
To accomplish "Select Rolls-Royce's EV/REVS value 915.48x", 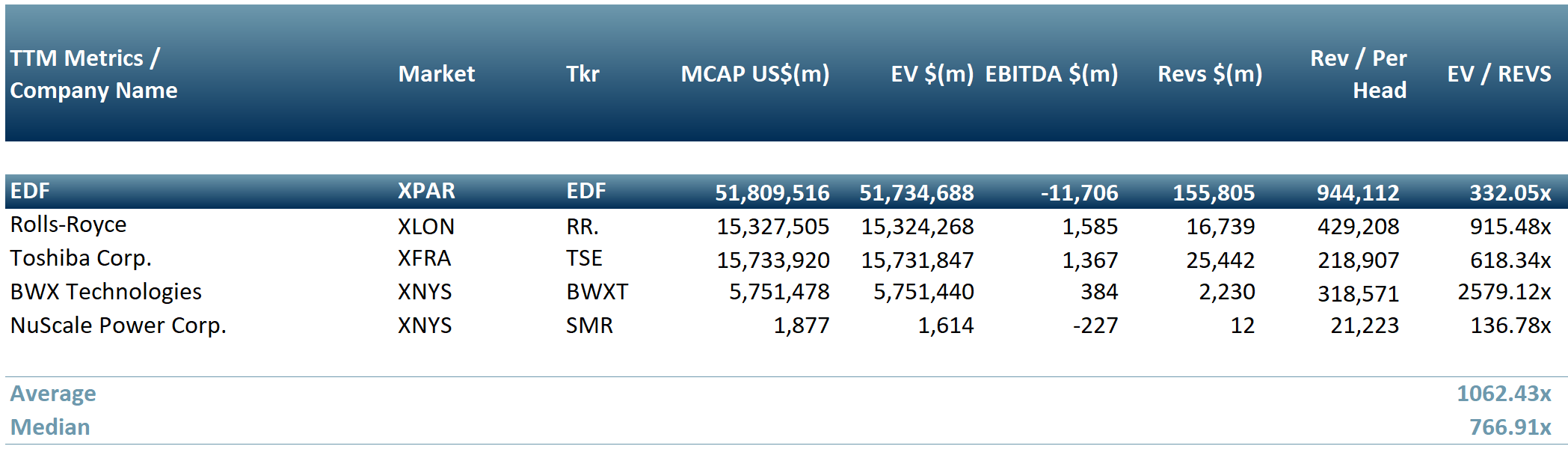I will coord(1510,227).
